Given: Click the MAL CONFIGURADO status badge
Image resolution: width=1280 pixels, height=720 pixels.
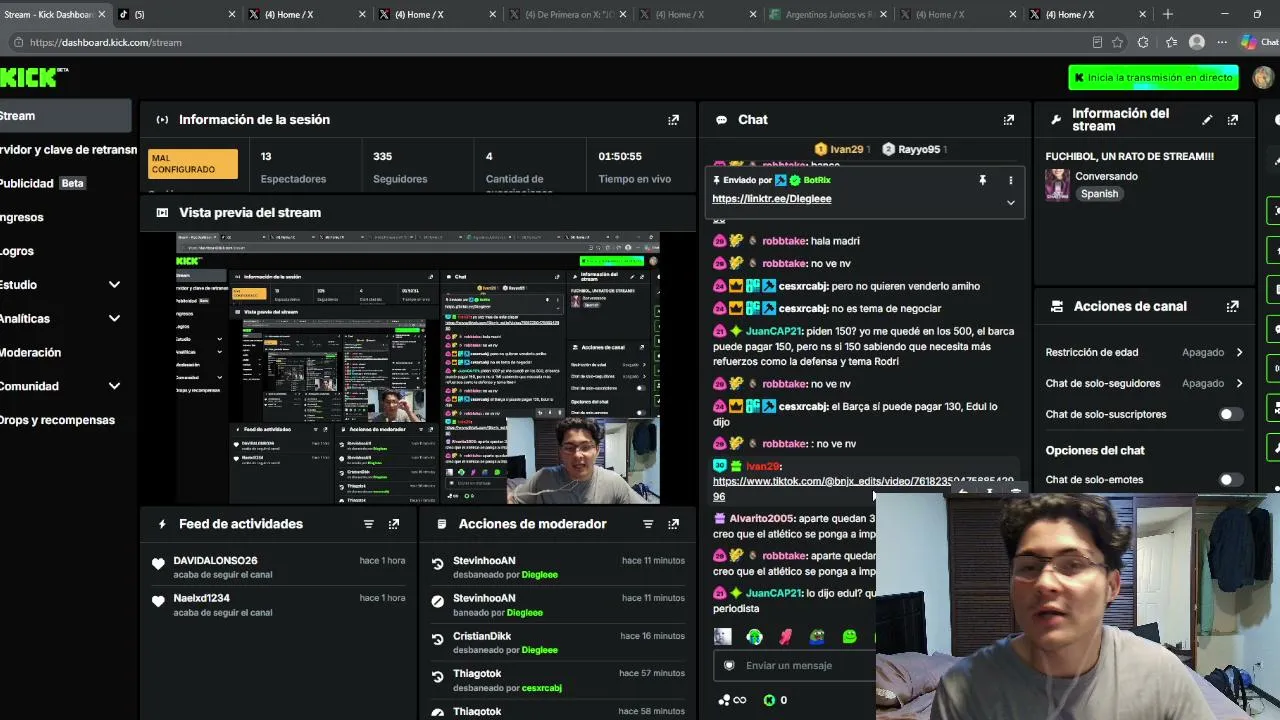Looking at the screenshot, I should coord(193,164).
